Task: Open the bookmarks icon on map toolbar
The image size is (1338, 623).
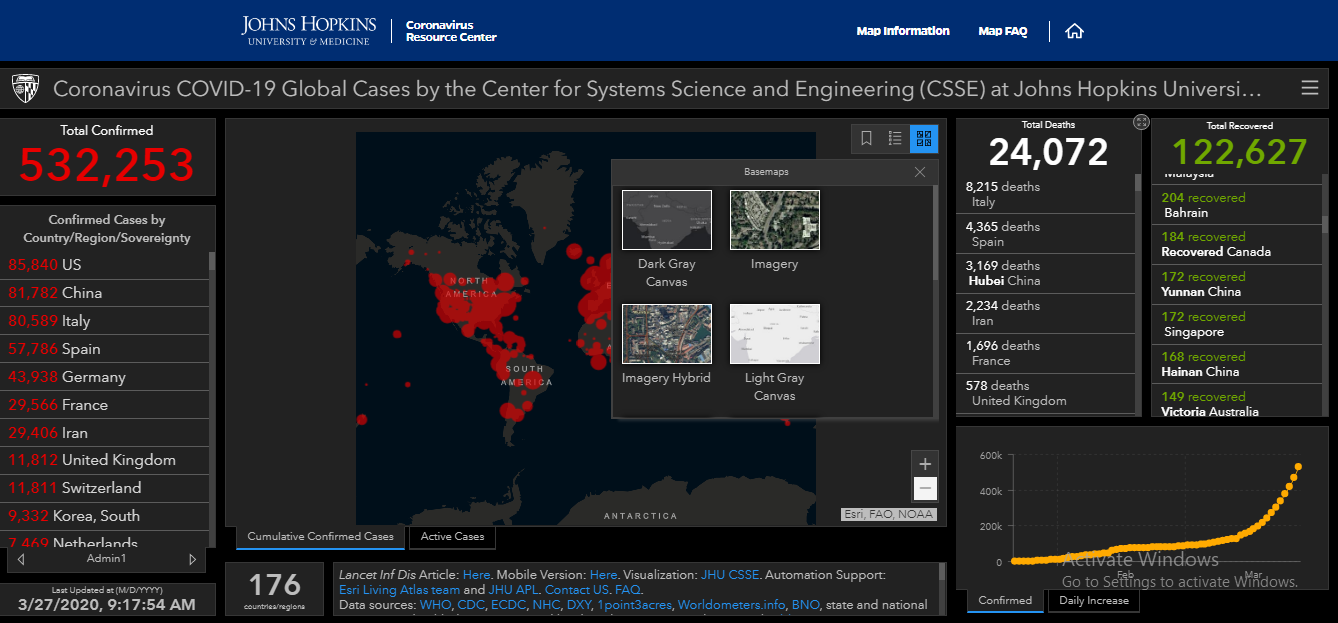Action: click(866, 138)
